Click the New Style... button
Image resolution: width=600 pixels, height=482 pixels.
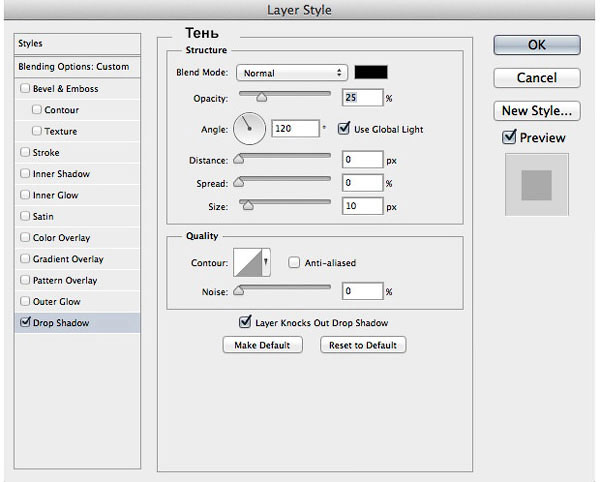click(537, 111)
